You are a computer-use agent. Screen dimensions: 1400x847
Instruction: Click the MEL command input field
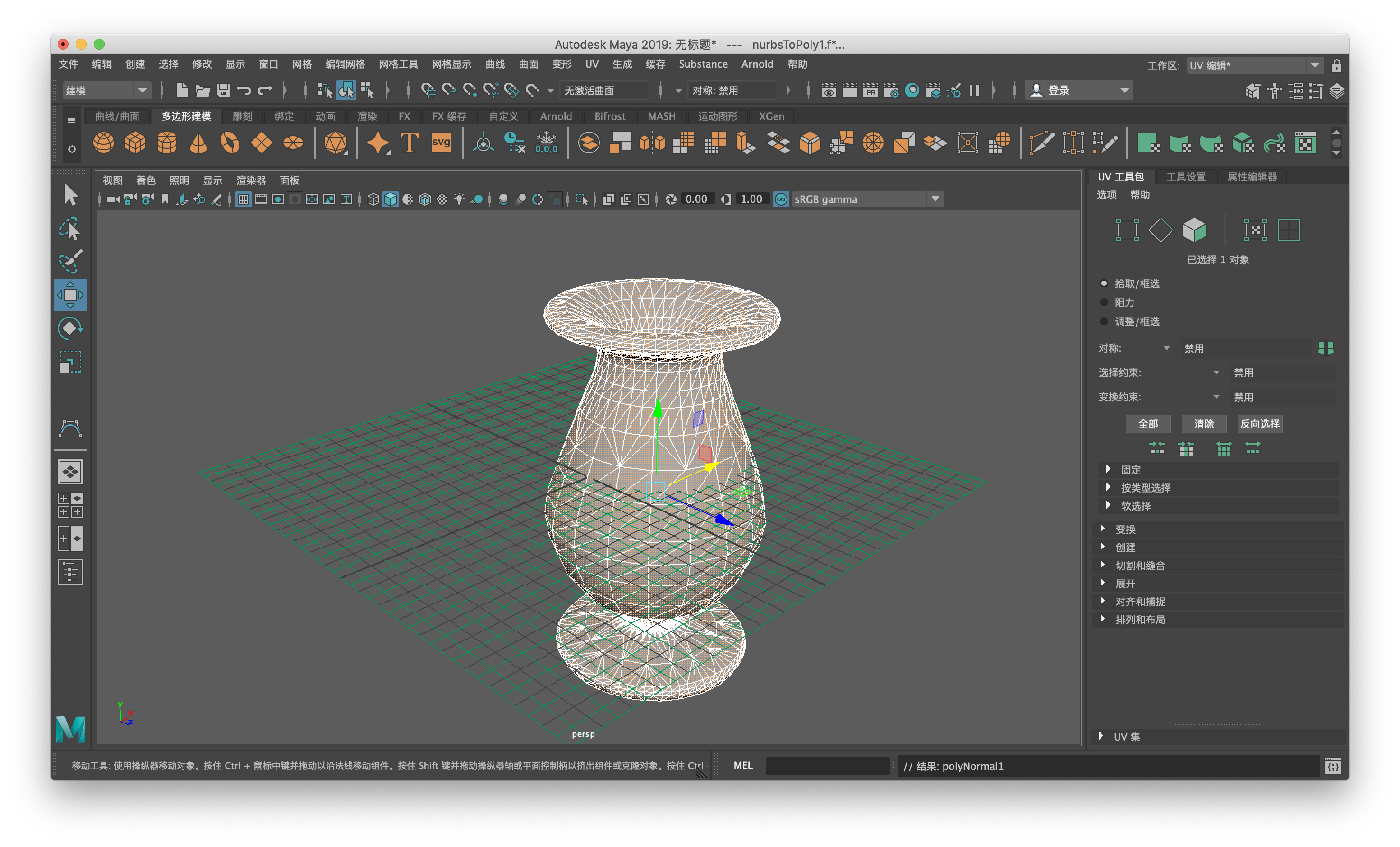pyautogui.click(x=827, y=766)
